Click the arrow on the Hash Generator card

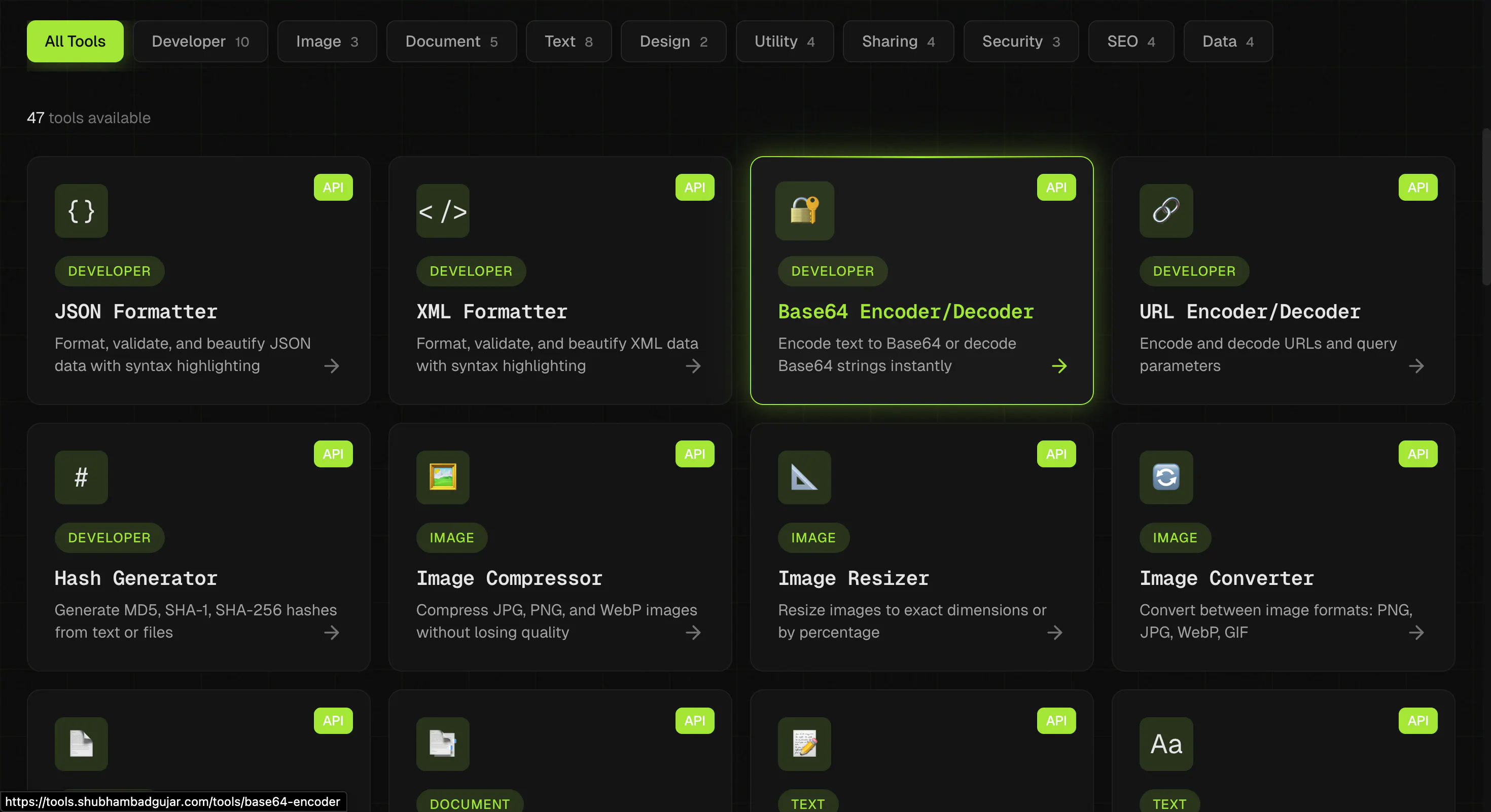[332, 633]
